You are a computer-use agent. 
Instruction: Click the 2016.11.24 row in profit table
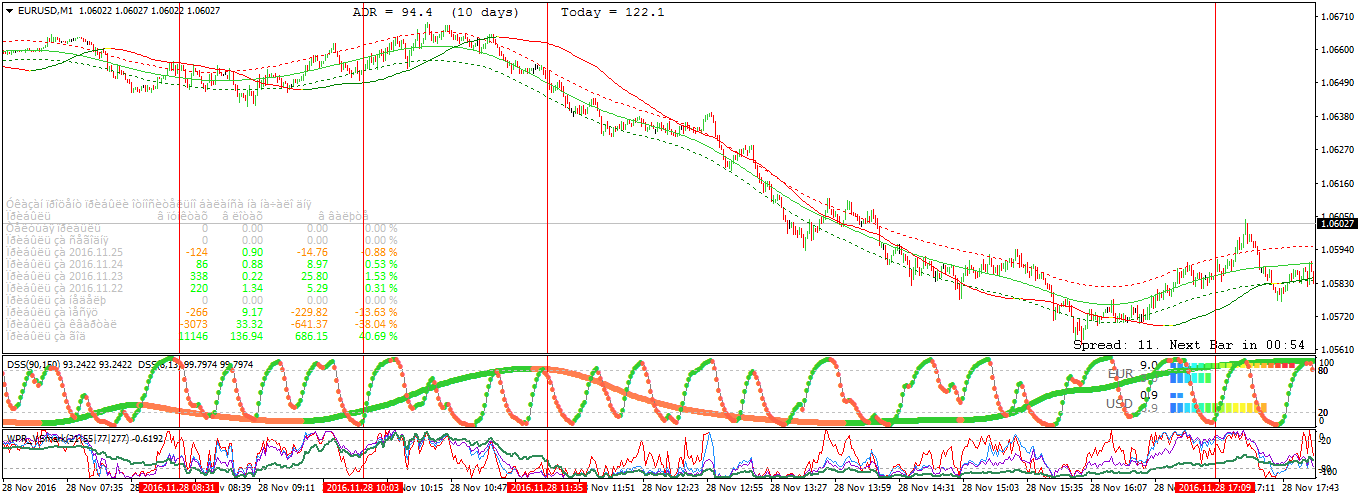(x=201, y=264)
